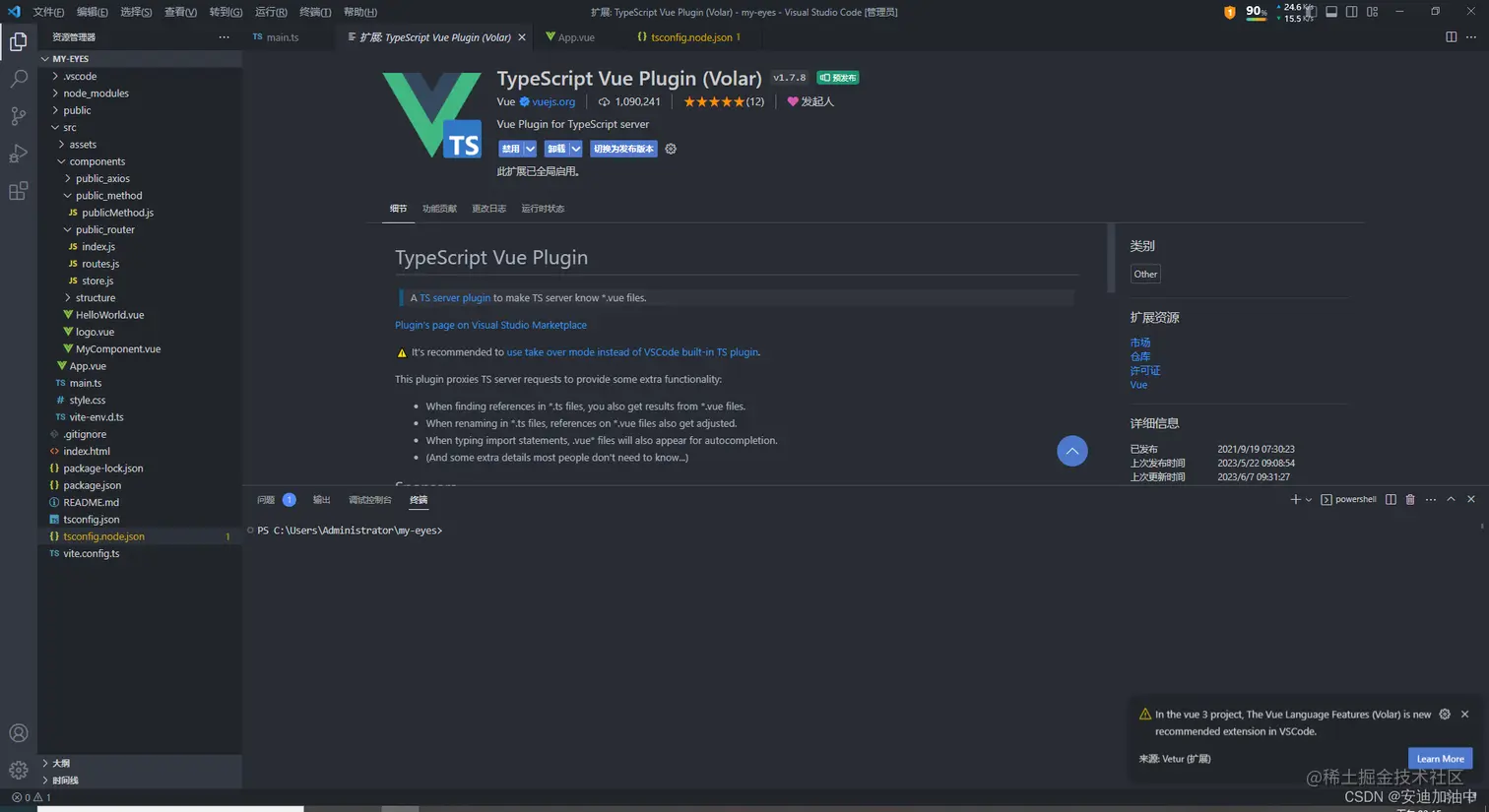Viewport: 1489px width, 812px height.
Task: Switch to the main.ts editor tab
Action: pyautogui.click(x=283, y=37)
